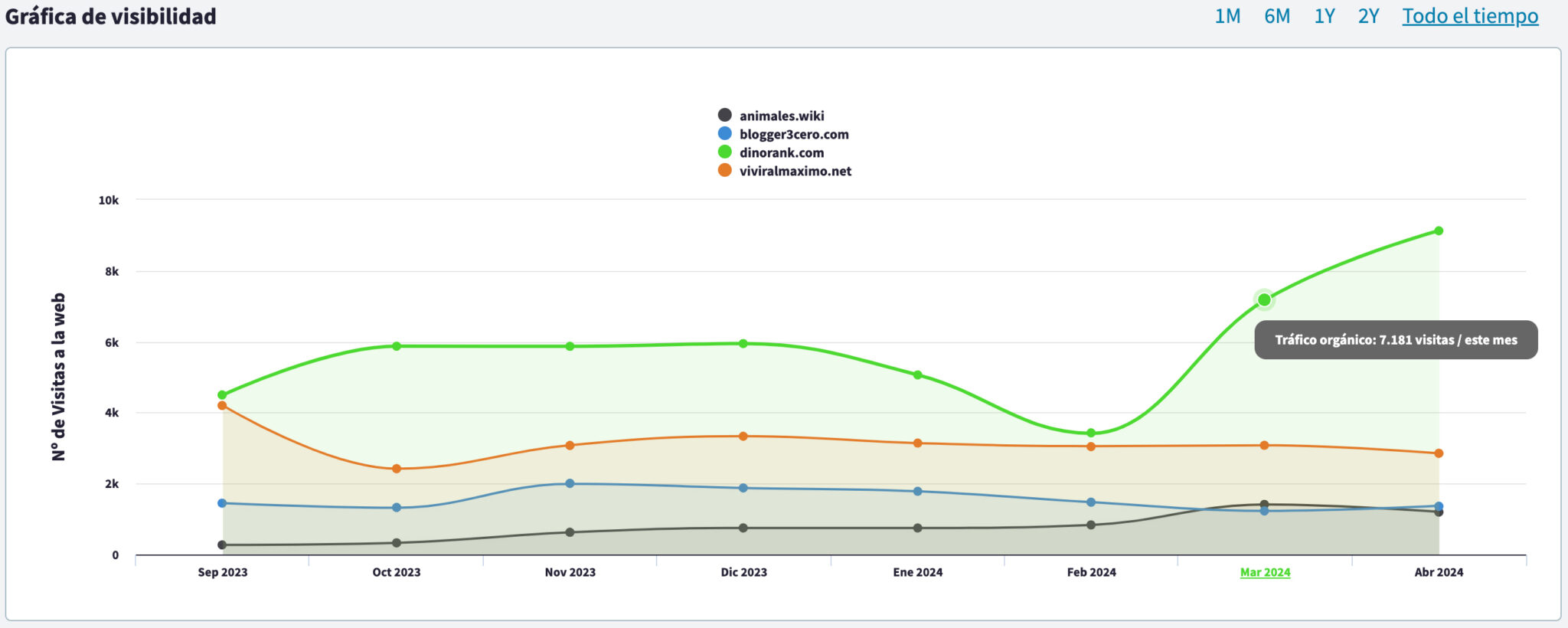1568x628 pixels.
Task: Click the green Dic 2023 data point
Action: 743,343
